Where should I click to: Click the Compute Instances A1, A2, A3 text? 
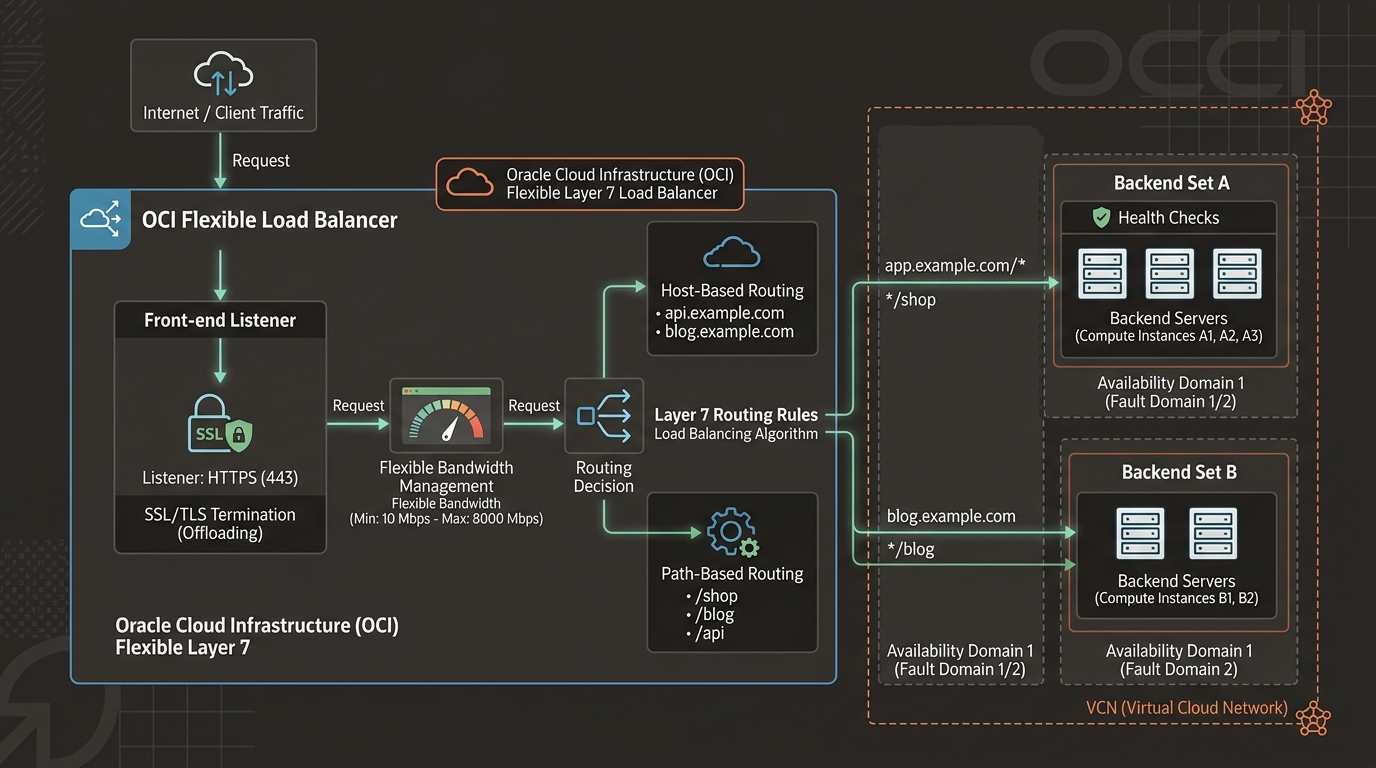1168,336
